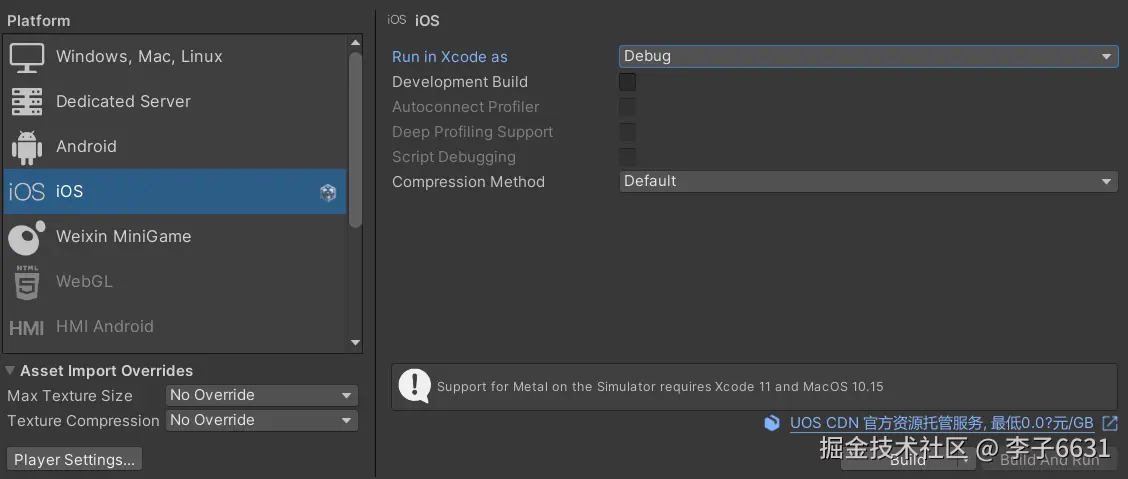Click the UOS CDN cube icon
1128x479 pixels.
click(x=772, y=423)
